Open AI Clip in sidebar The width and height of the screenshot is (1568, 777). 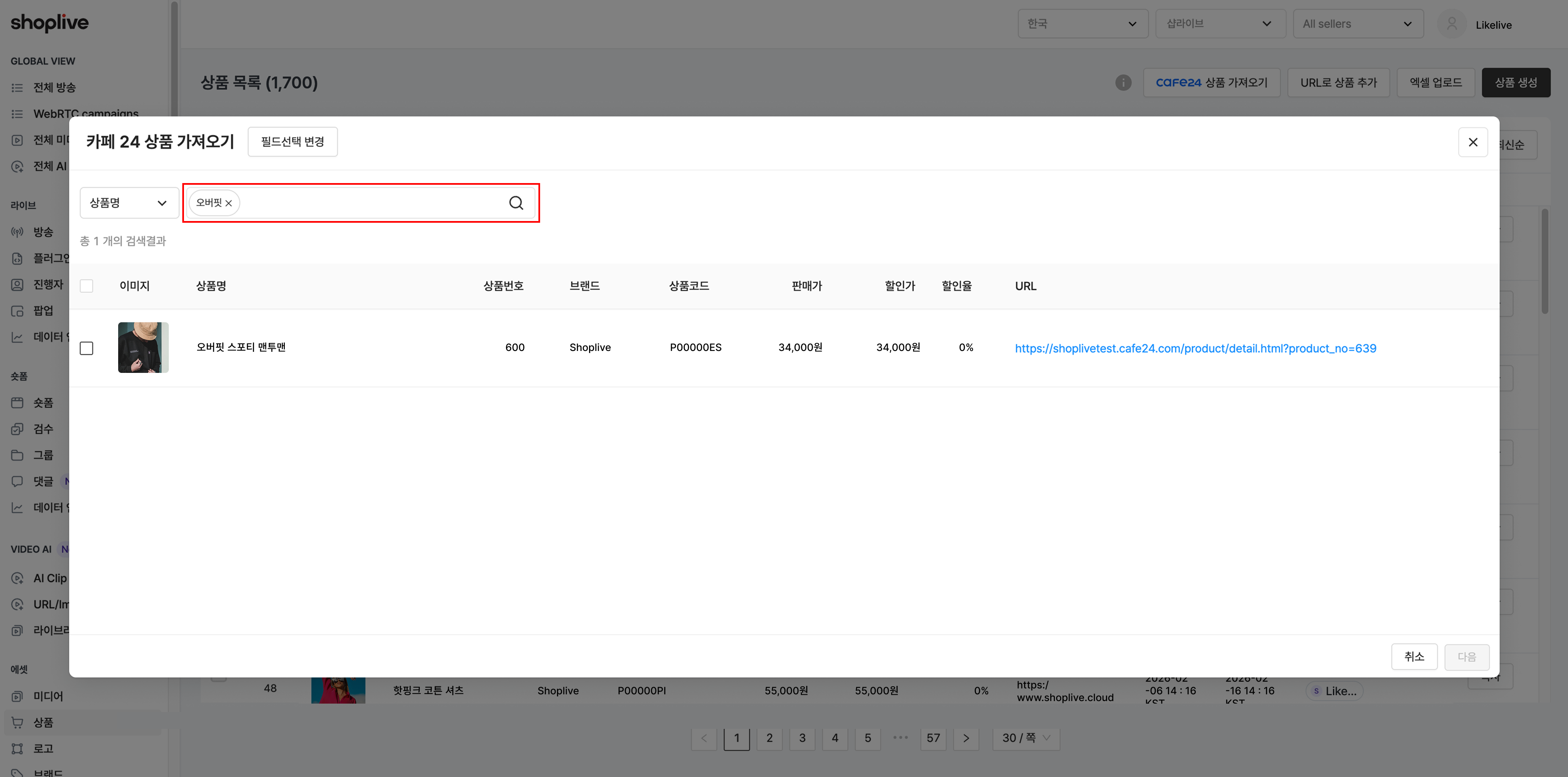pos(49,578)
